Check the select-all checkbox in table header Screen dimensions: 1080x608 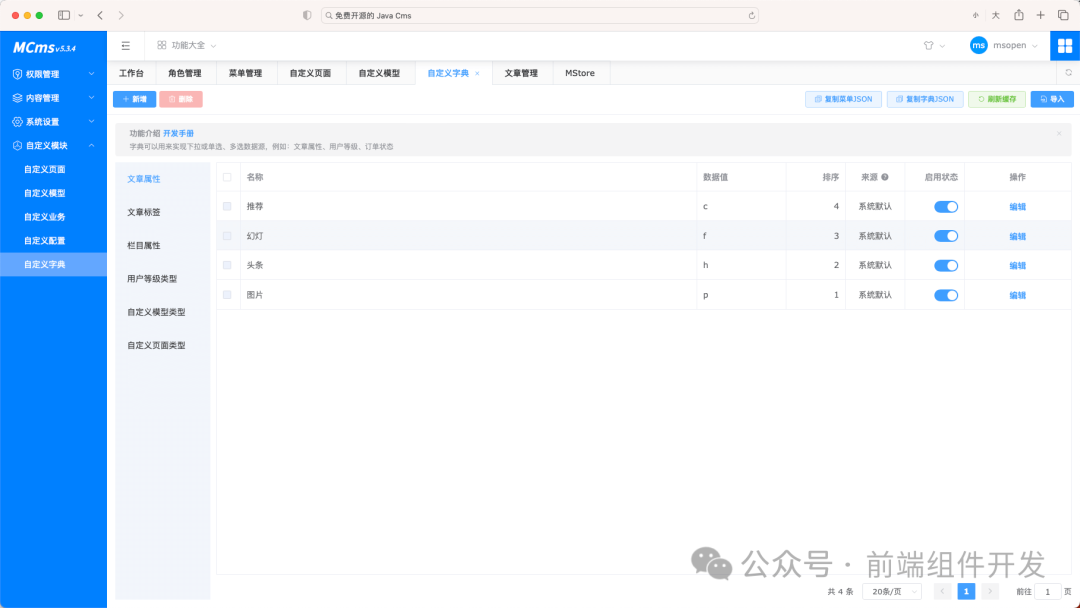(x=226, y=176)
